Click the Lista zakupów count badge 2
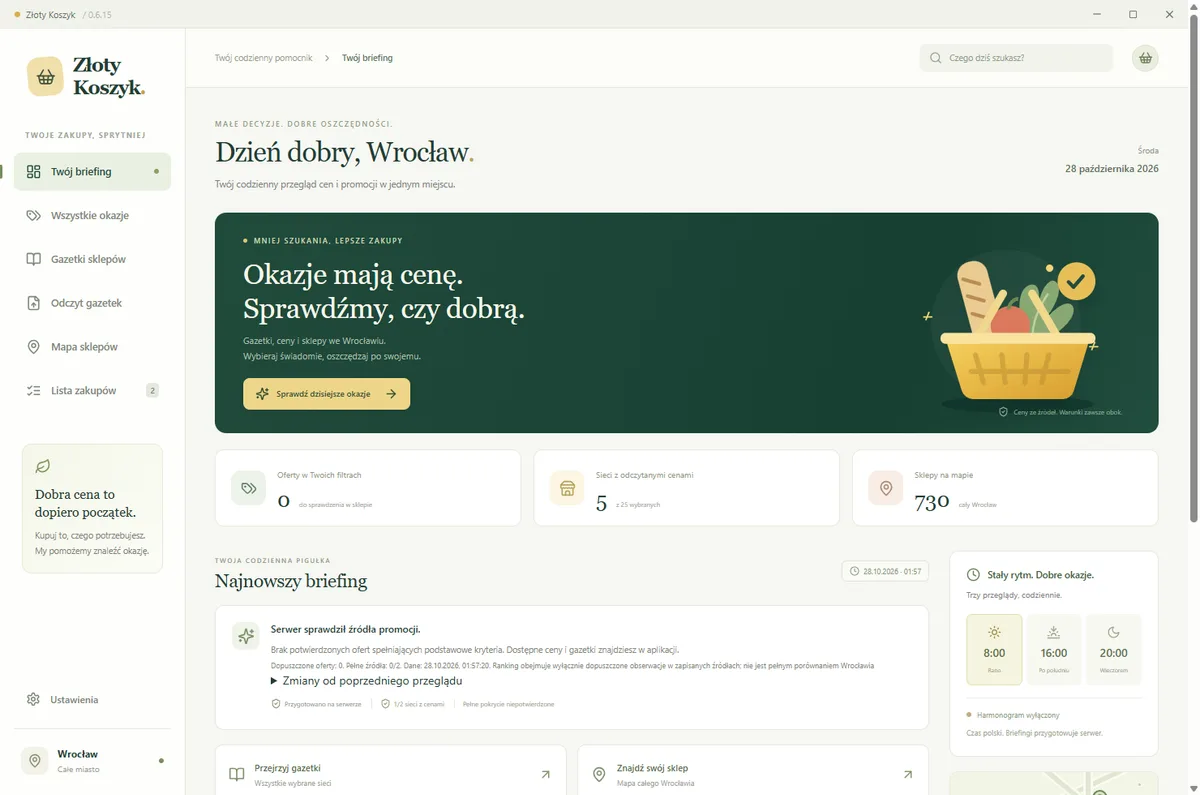 coord(152,391)
